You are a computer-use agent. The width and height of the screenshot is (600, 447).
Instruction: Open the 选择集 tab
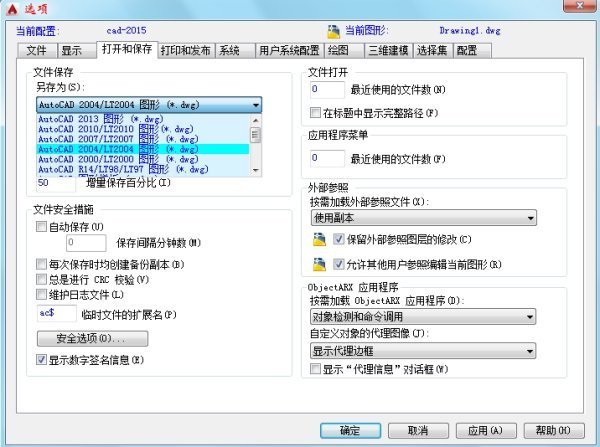[x=432, y=51]
